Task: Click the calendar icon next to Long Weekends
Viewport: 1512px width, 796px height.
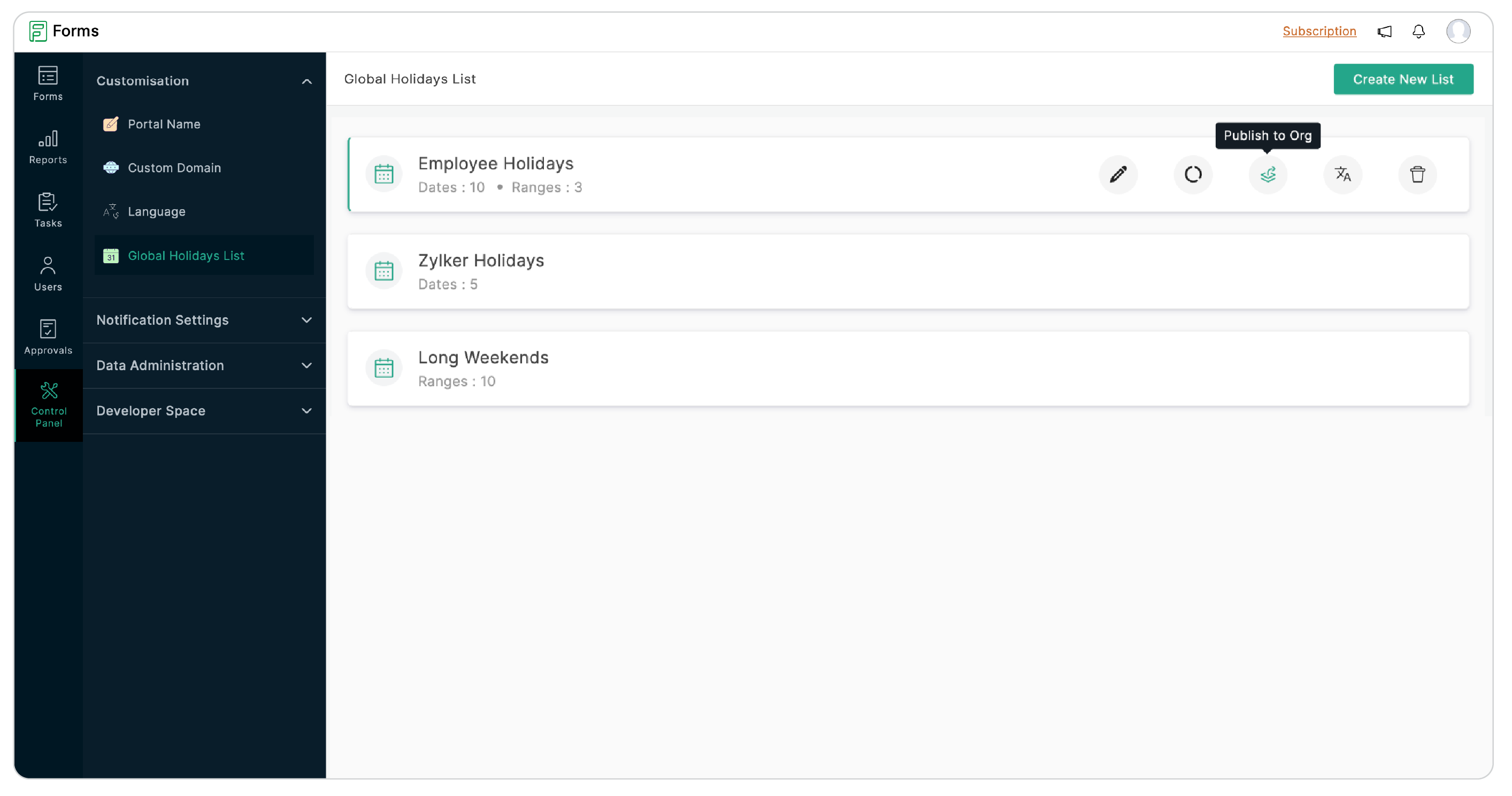Action: [384, 367]
